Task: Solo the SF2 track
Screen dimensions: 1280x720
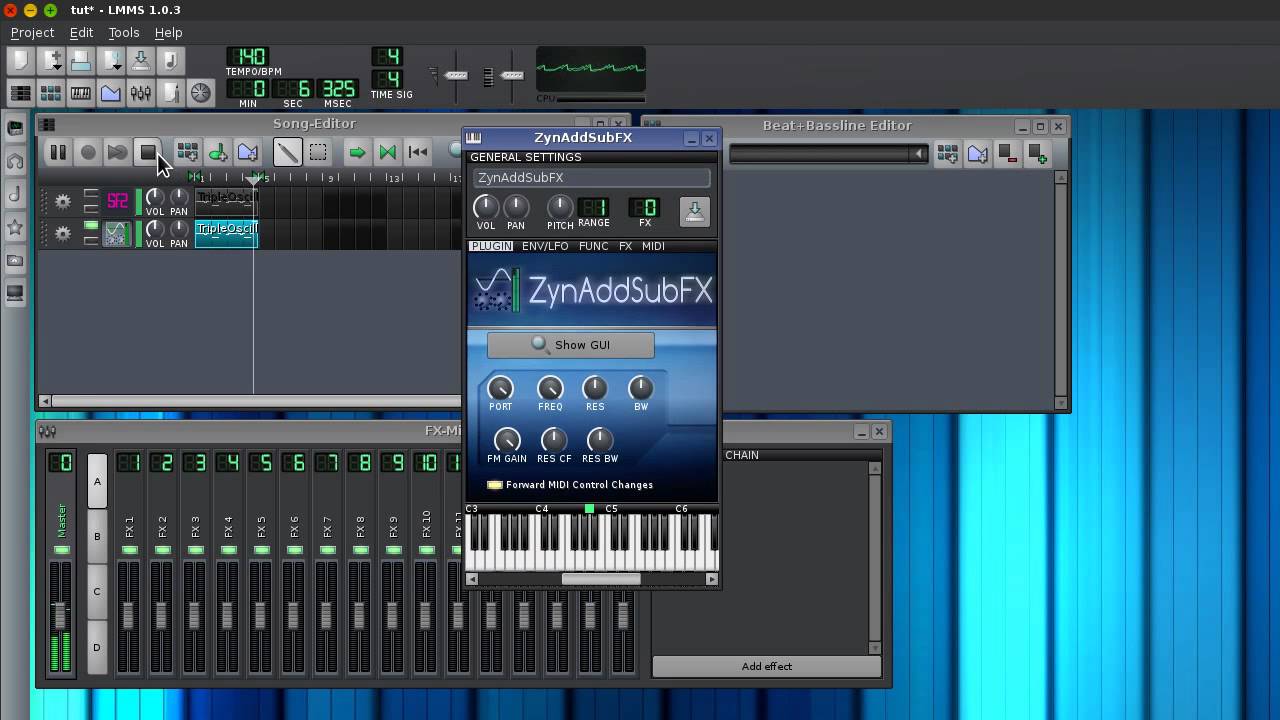Action: pos(91,209)
